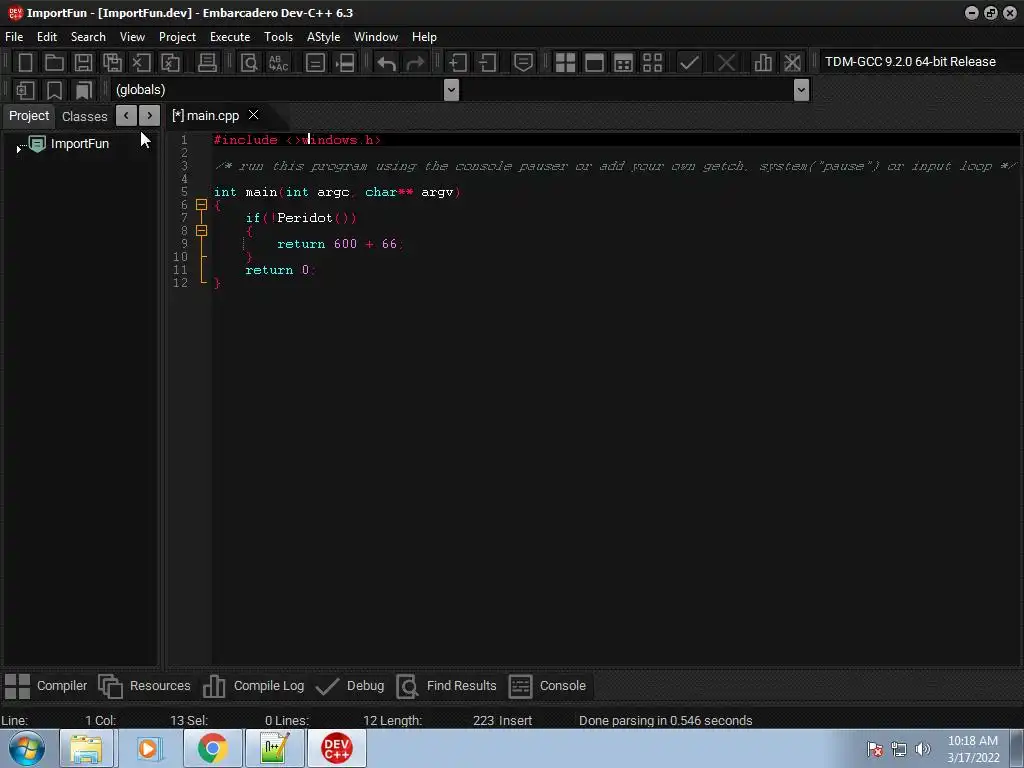This screenshot has height=768, width=1024.
Task: Toggle bookmark using bookmark icon
Action: (x=54, y=90)
